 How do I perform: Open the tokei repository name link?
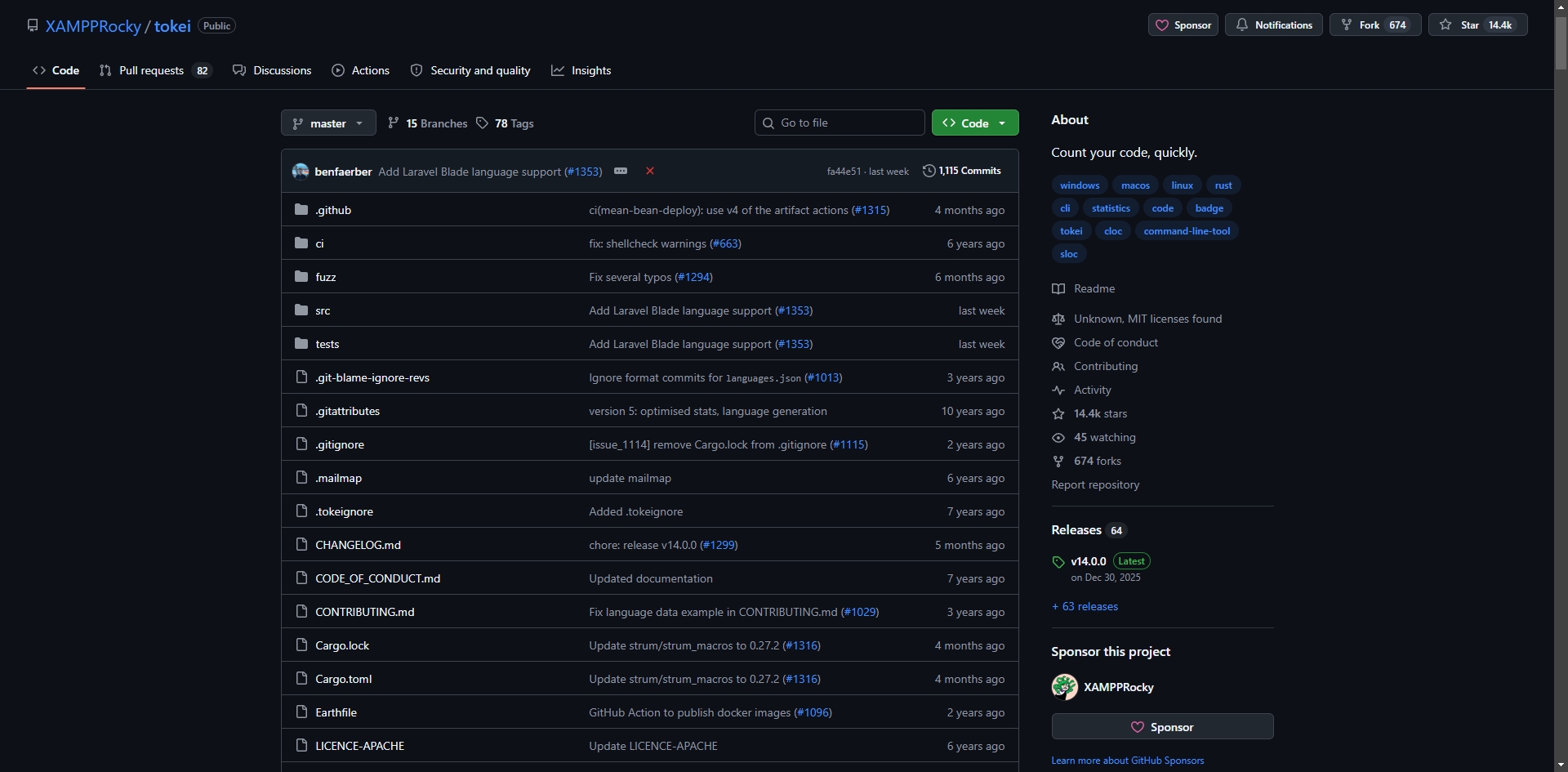(x=172, y=26)
